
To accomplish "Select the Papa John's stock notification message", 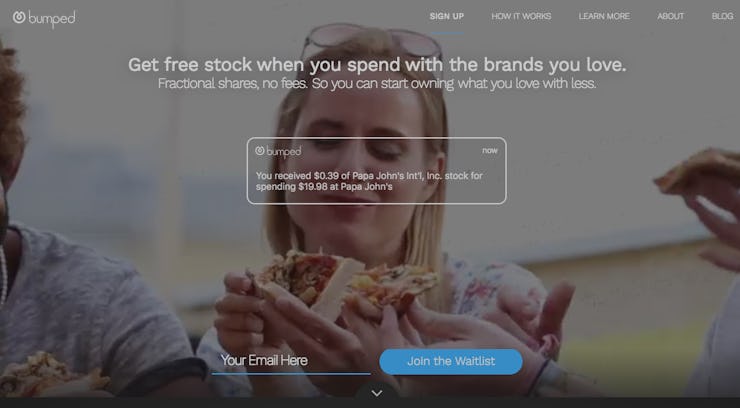I will 369,181.
